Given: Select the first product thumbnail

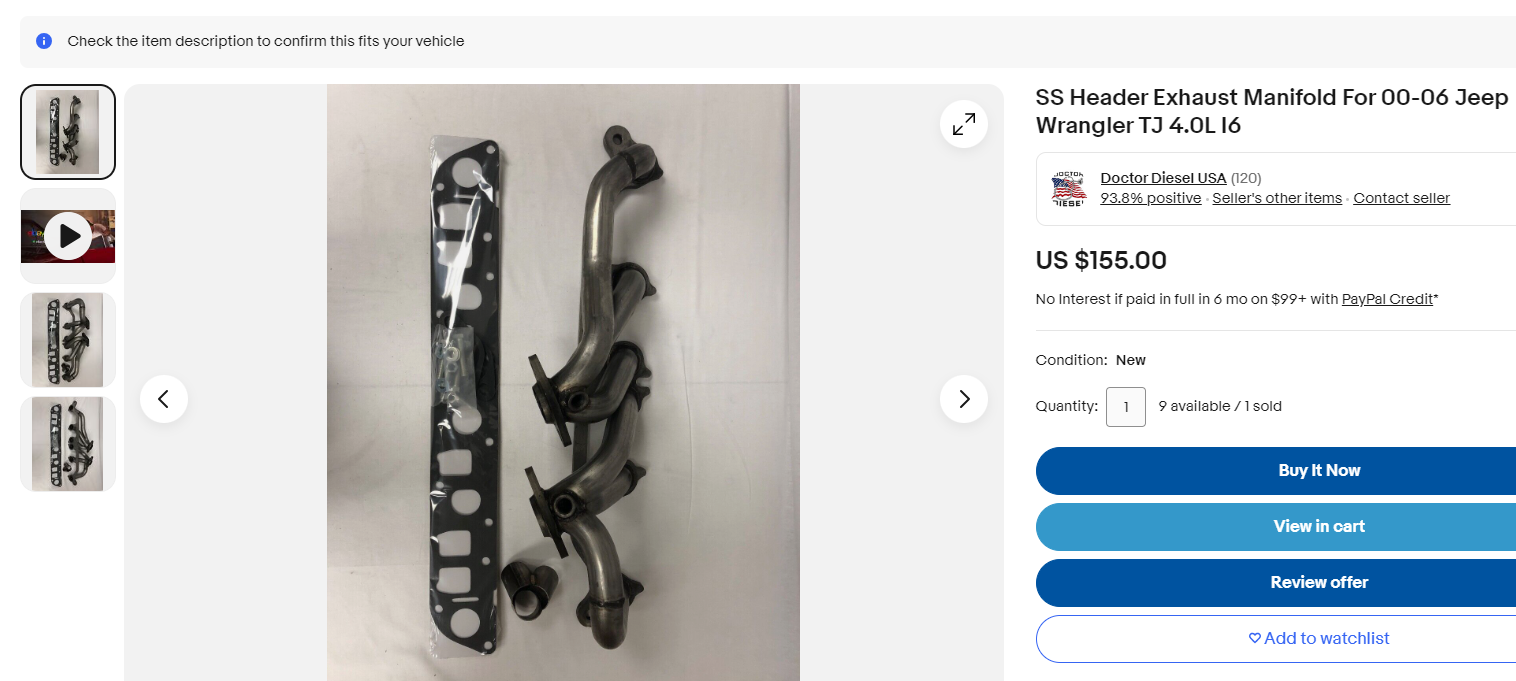Looking at the screenshot, I should [x=68, y=132].
